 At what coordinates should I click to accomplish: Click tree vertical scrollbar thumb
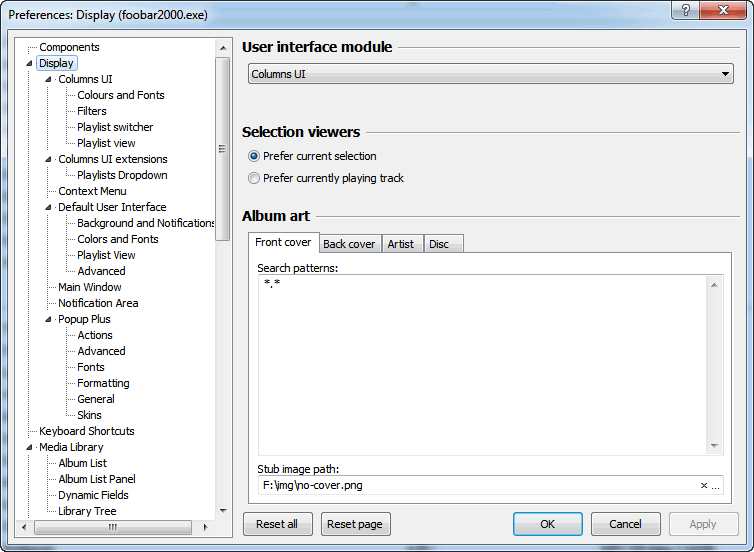(x=222, y=149)
